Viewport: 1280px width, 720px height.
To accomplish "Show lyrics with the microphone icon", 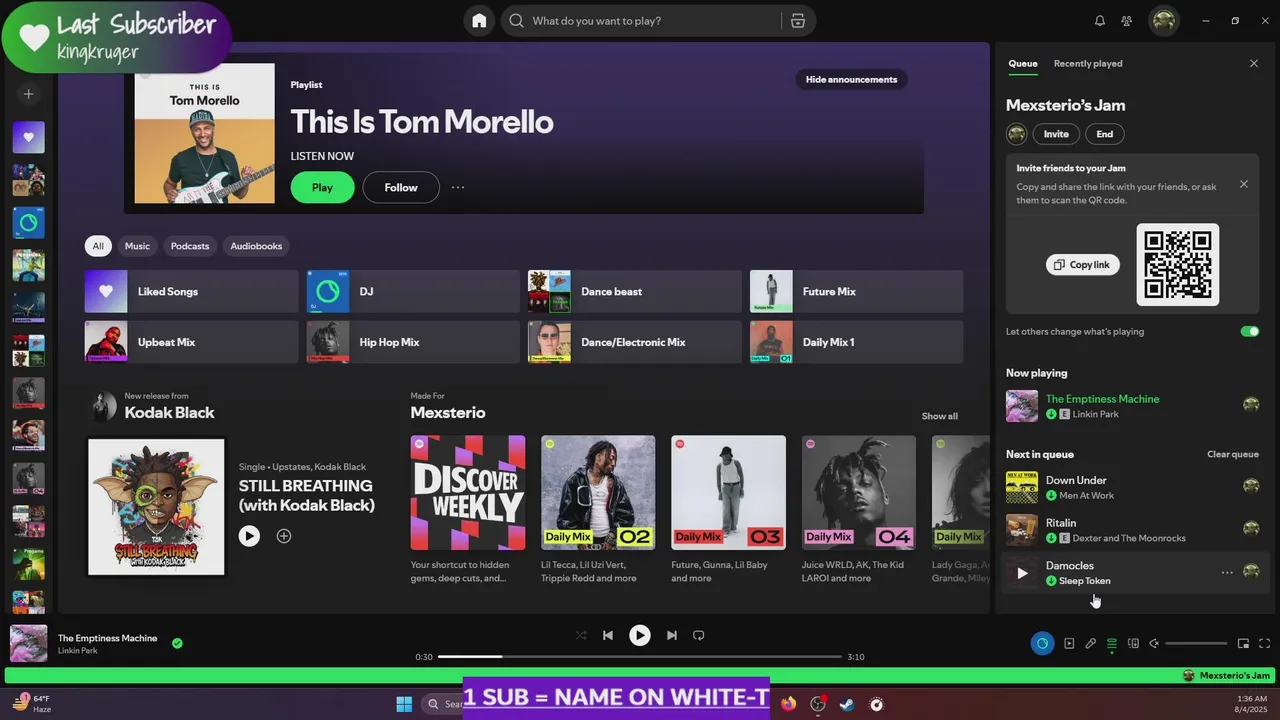I will 1091,644.
